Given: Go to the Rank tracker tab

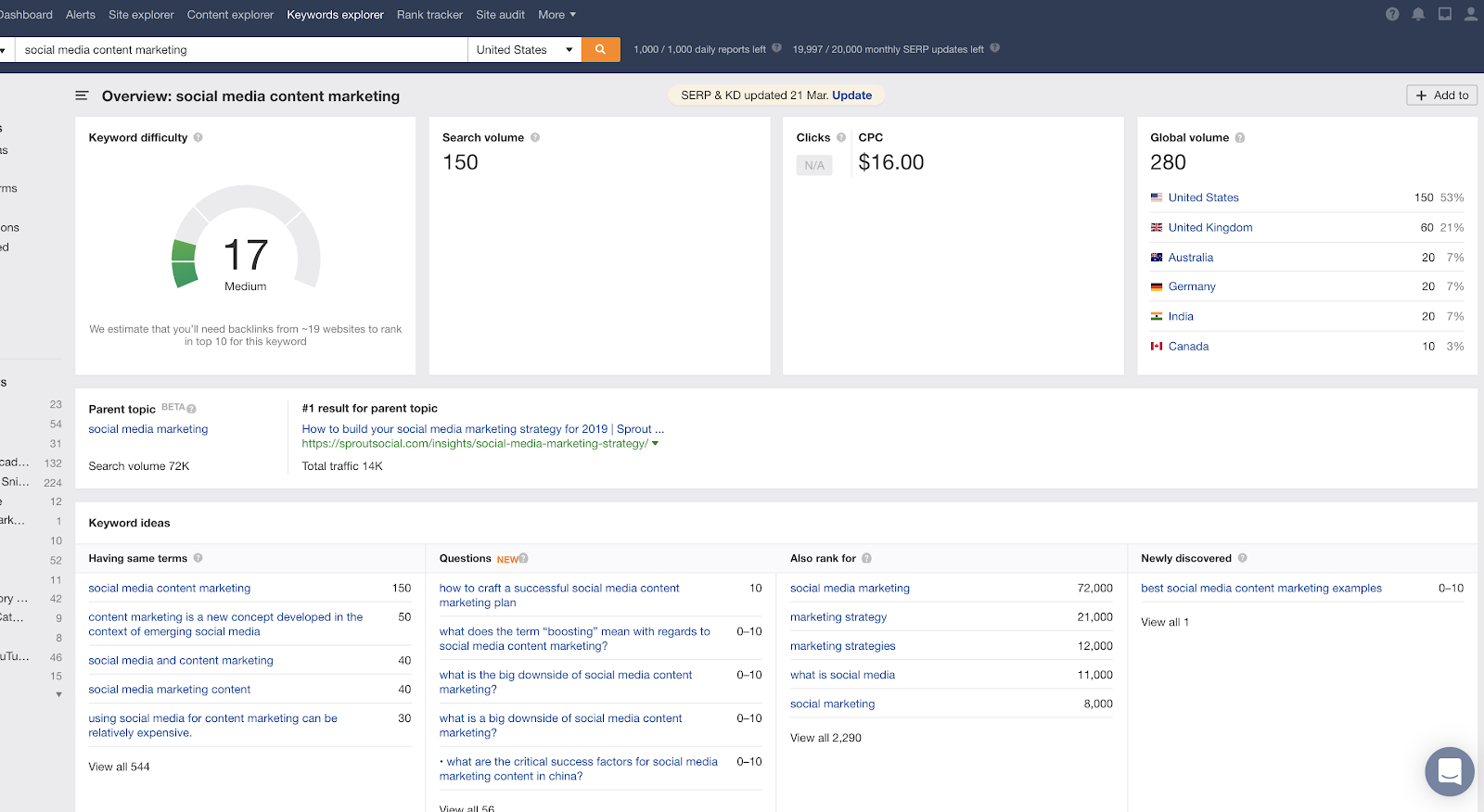Looking at the screenshot, I should point(429,15).
